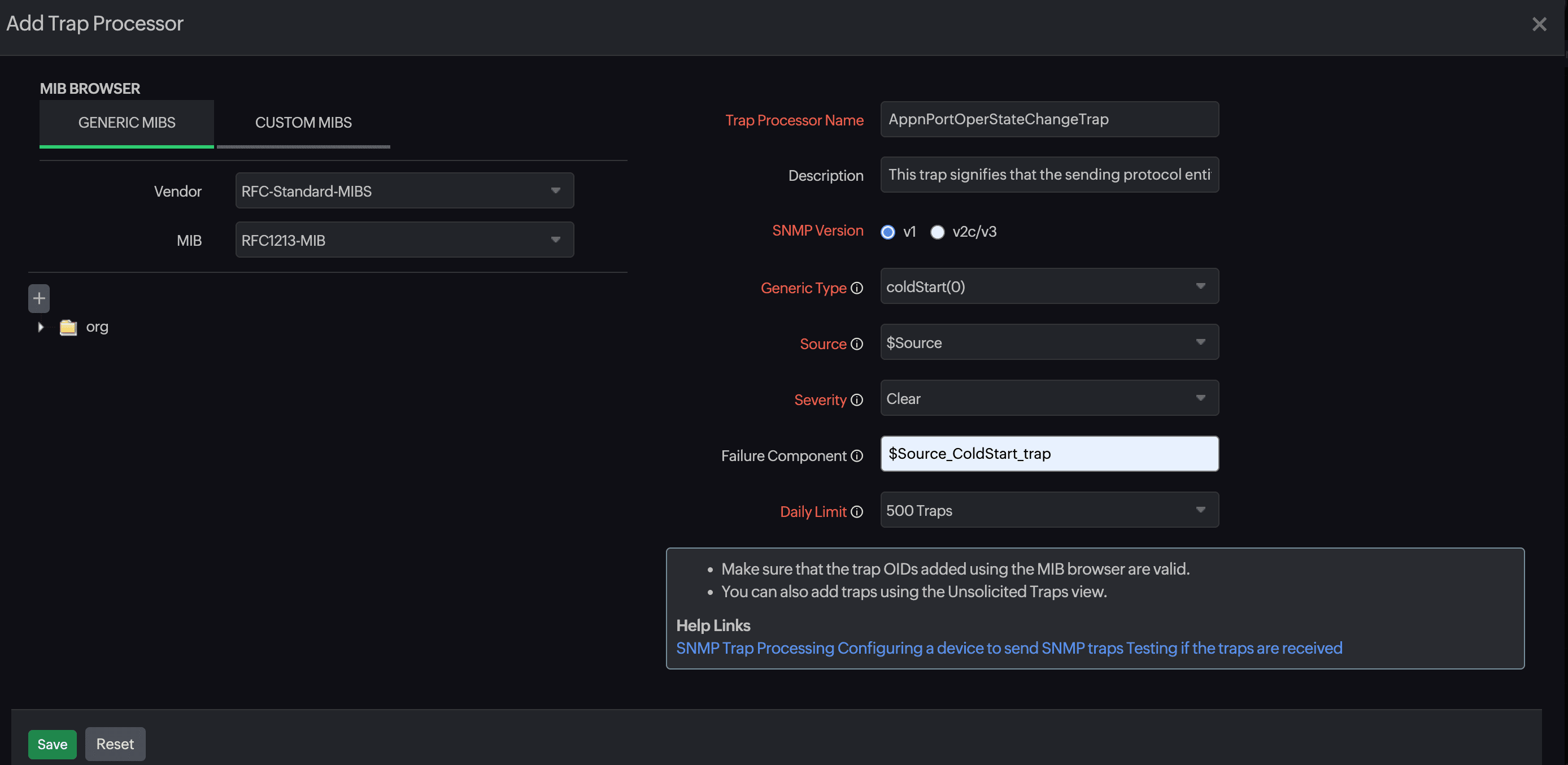
Task: Close the Add Trap Processor dialog
Action: [x=1539, y=24]
